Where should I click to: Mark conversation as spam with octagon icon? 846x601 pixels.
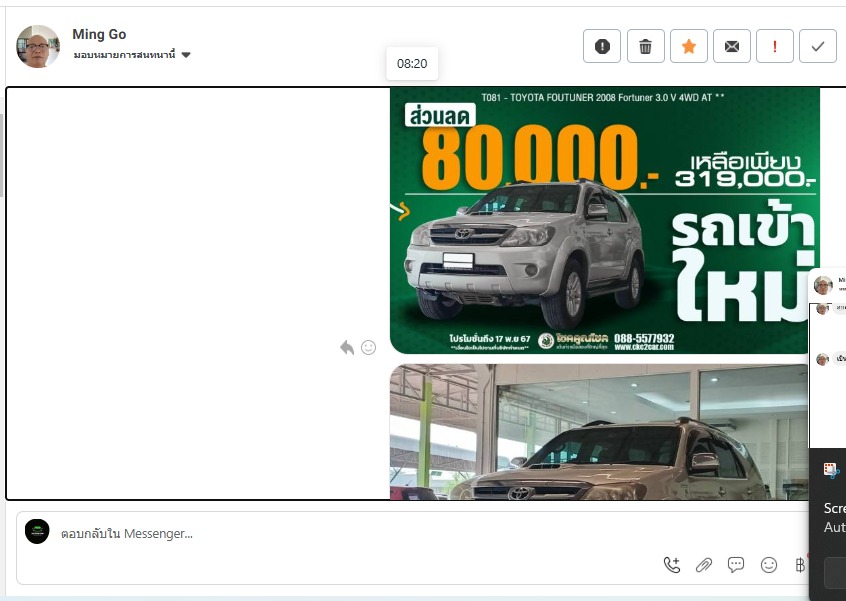602,46
